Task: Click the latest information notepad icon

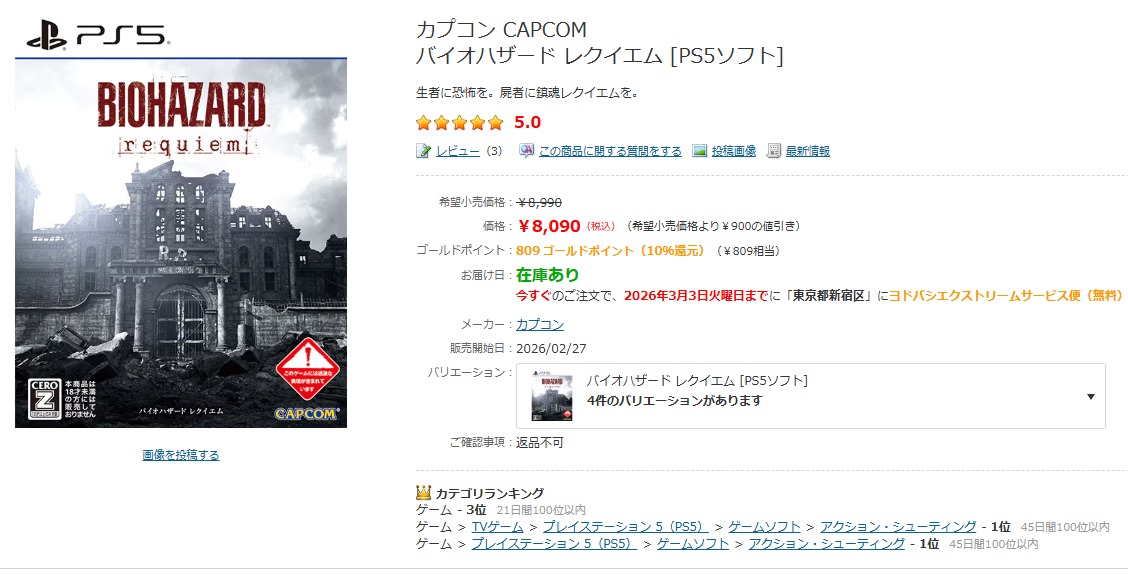Action: [774, 151]
